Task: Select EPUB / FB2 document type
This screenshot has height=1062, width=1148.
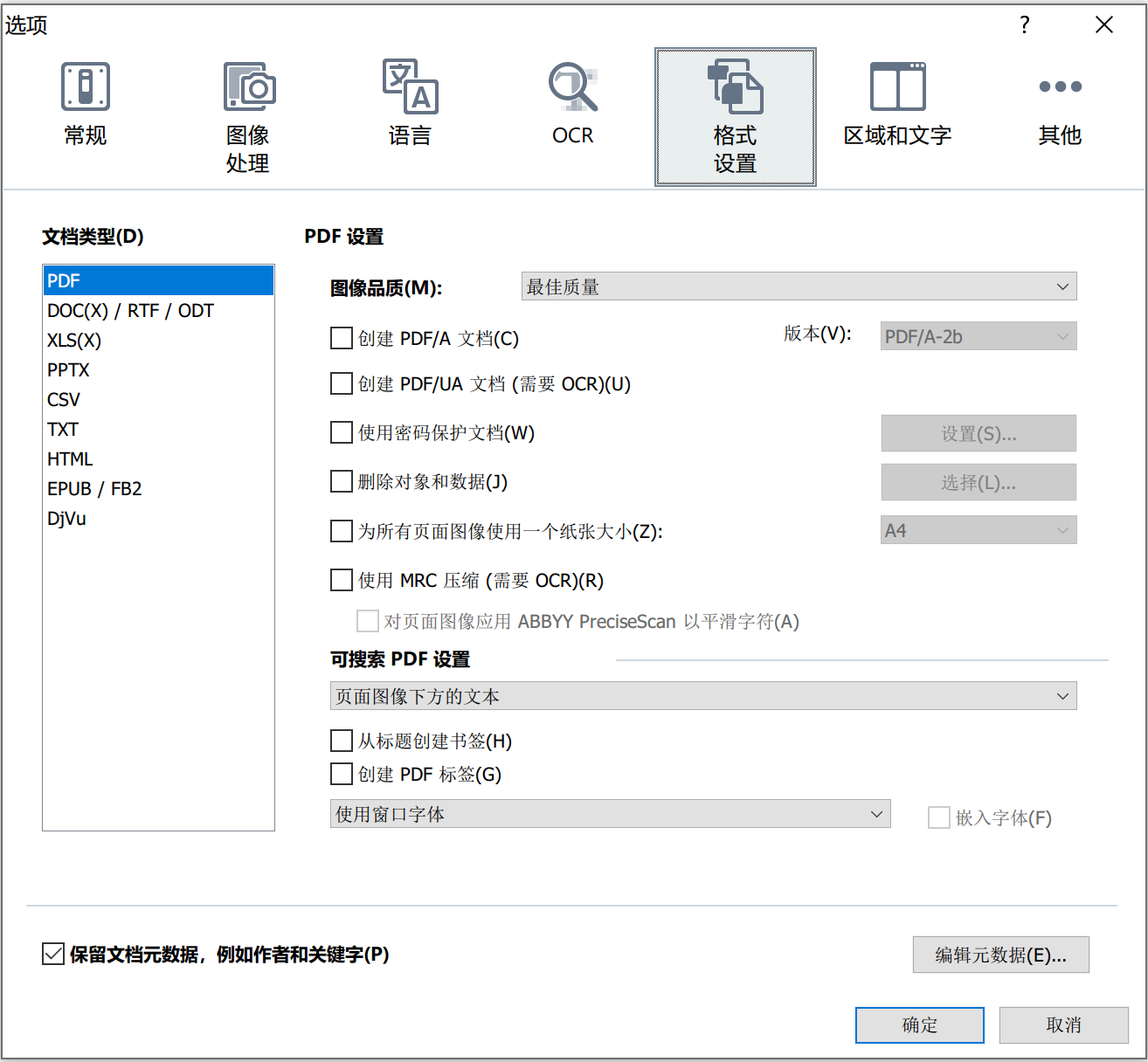Action: 158,488
